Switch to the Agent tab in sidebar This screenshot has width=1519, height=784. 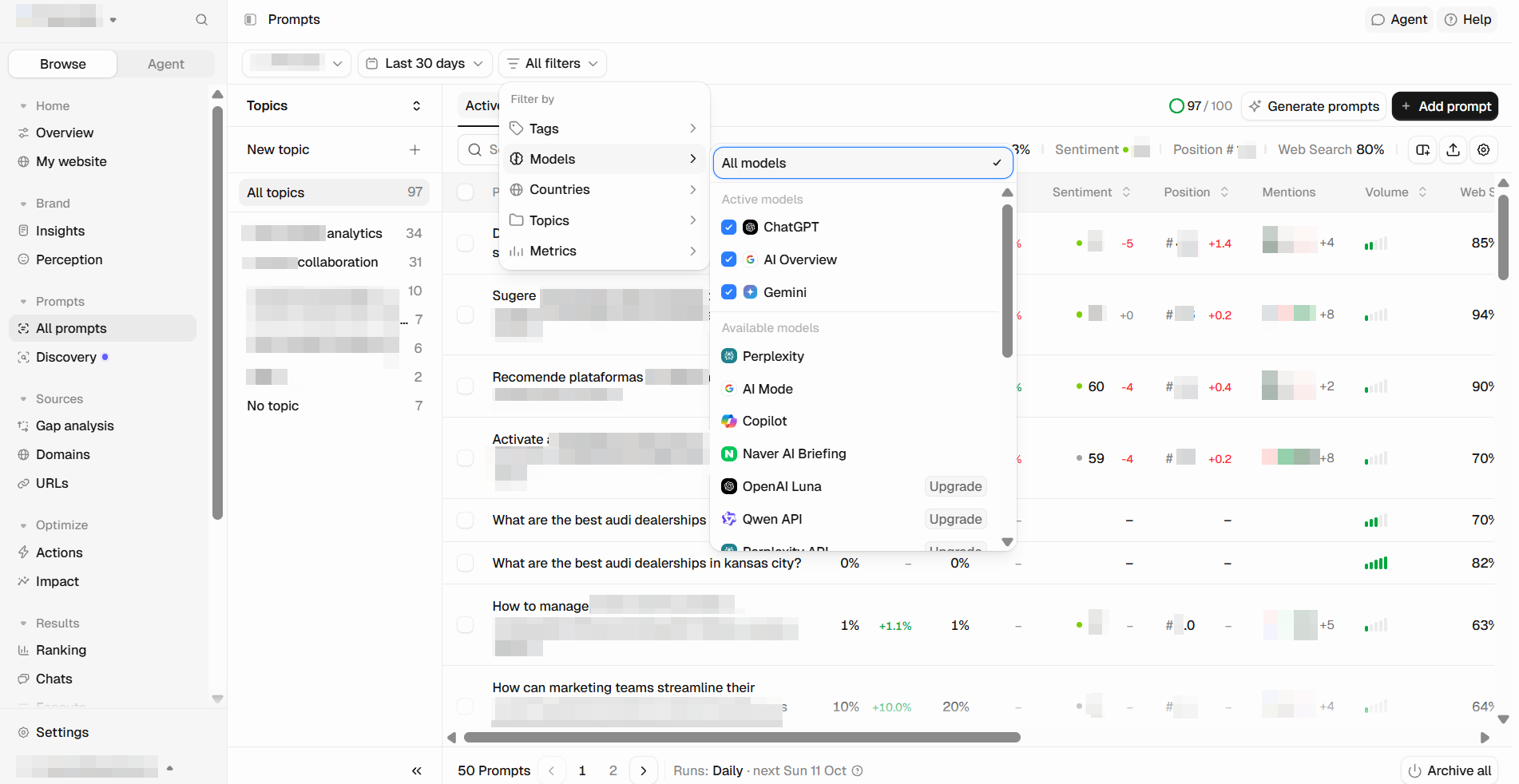click(165, 65)
